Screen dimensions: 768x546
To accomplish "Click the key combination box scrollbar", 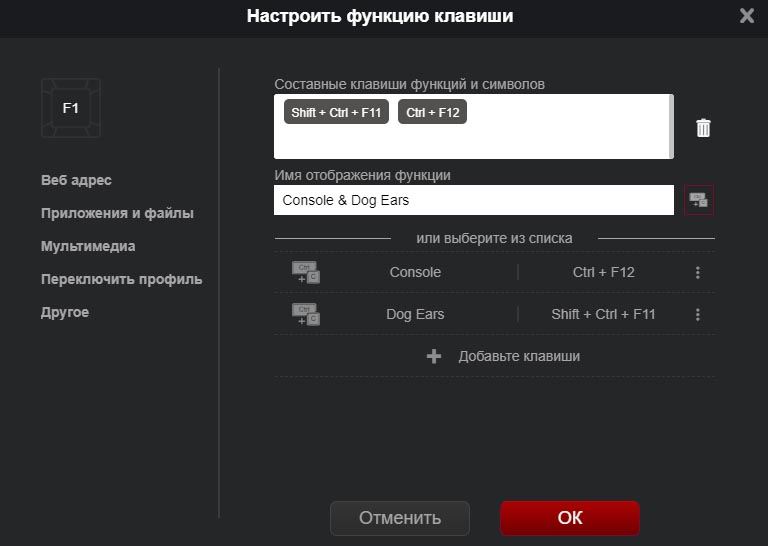I will (x=672, y=126).
